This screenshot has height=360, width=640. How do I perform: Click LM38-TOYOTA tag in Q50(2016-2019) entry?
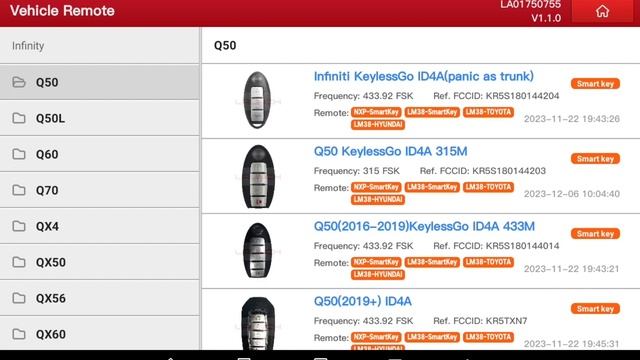click(488, 262)
